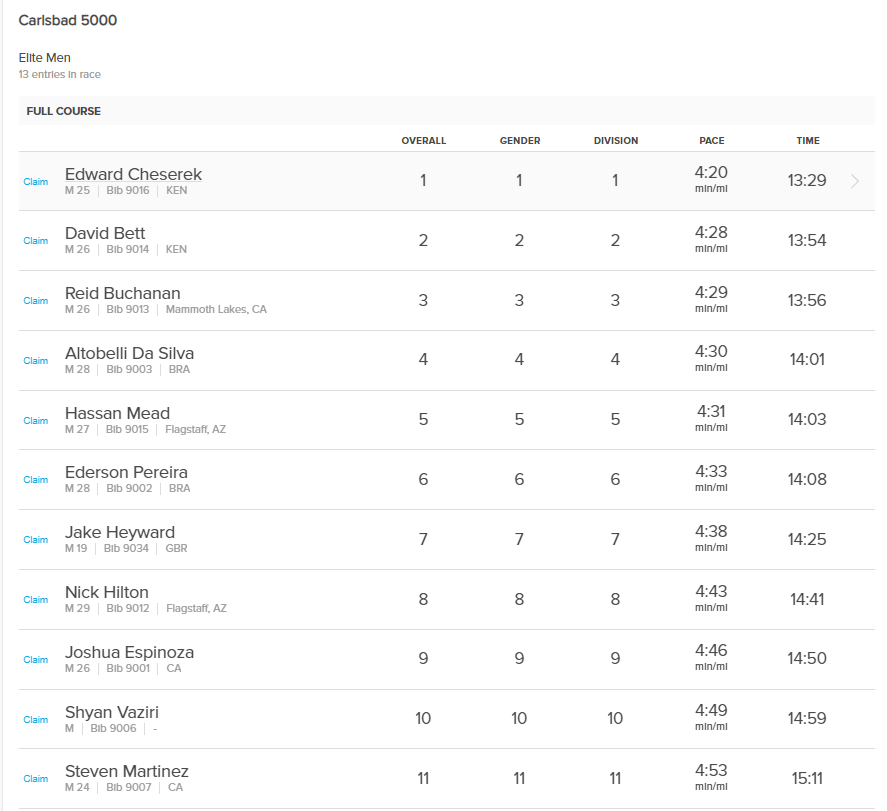Open Altobelli Da Silva's result details
This screenshot has height=811, width=887.
coord(130,353)
